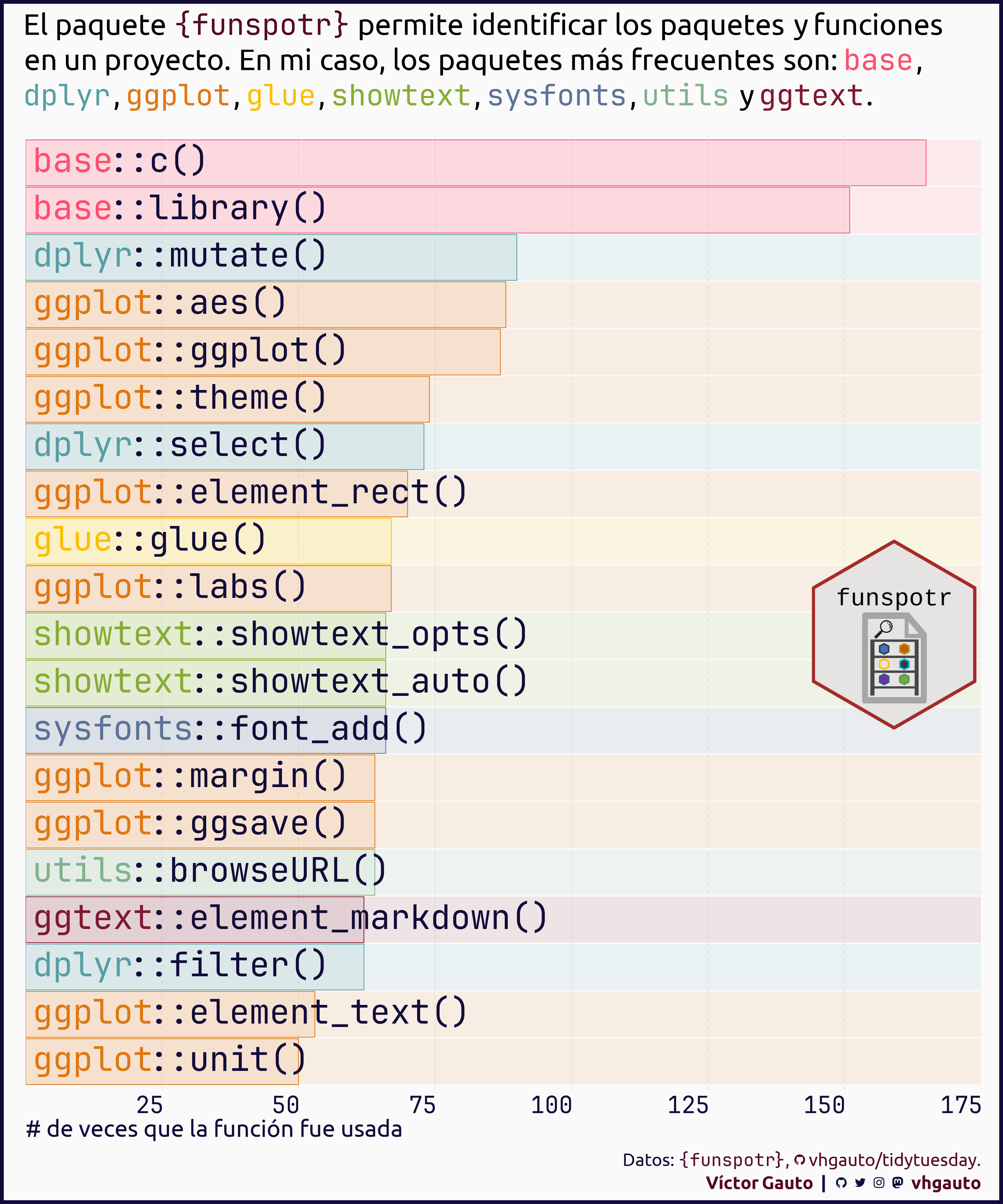Click the base::c() bar
This screenshot has height=1204, width=1003.
click(x=475, y=163)
